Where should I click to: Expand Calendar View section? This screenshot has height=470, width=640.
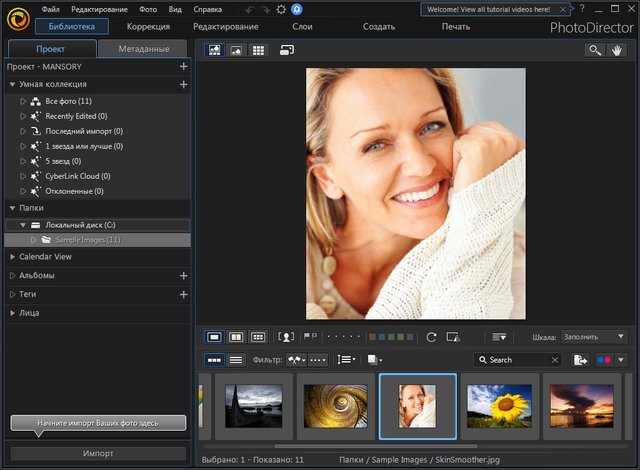pos(12,257)
